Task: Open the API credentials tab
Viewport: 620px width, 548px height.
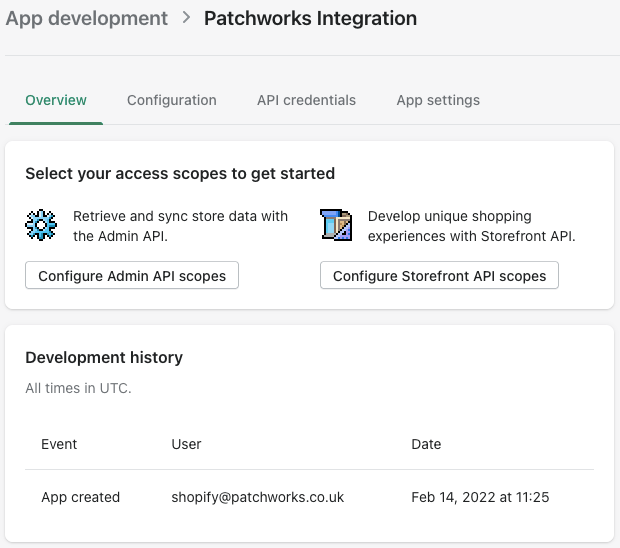Action: (x=306, y=100)
